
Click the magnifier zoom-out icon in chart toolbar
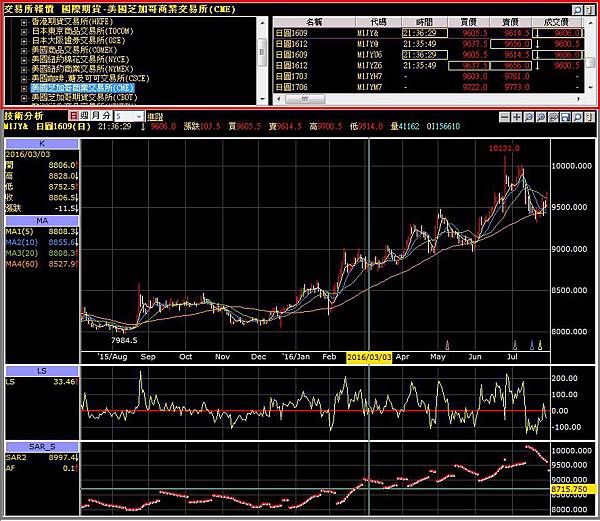coord(529,117)
